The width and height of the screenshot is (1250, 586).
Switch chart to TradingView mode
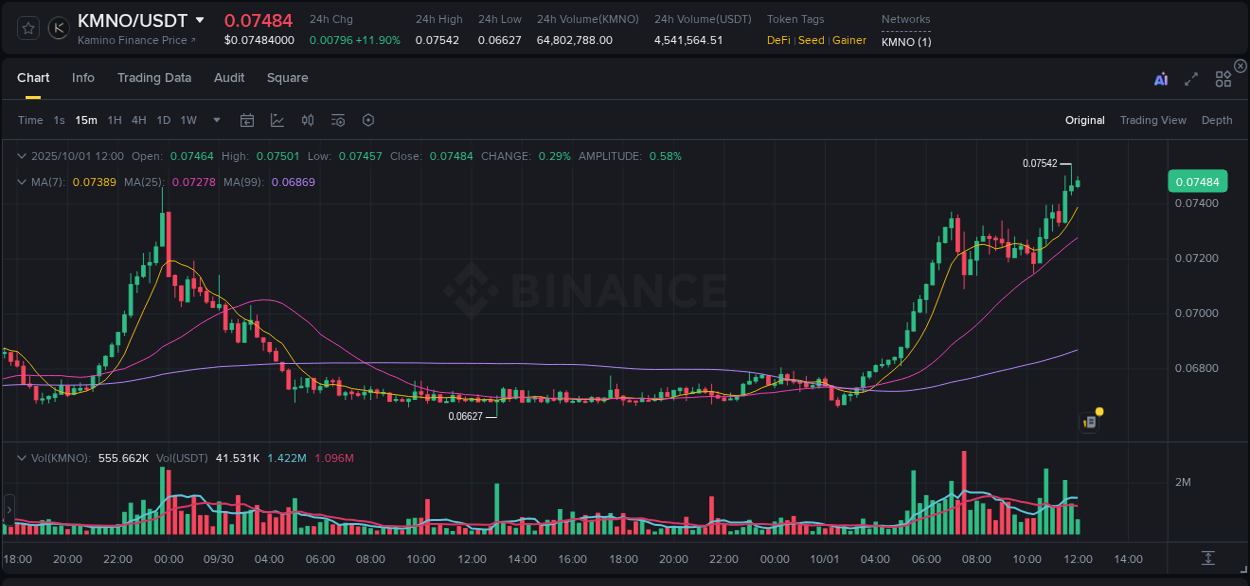coord(1153,120)
